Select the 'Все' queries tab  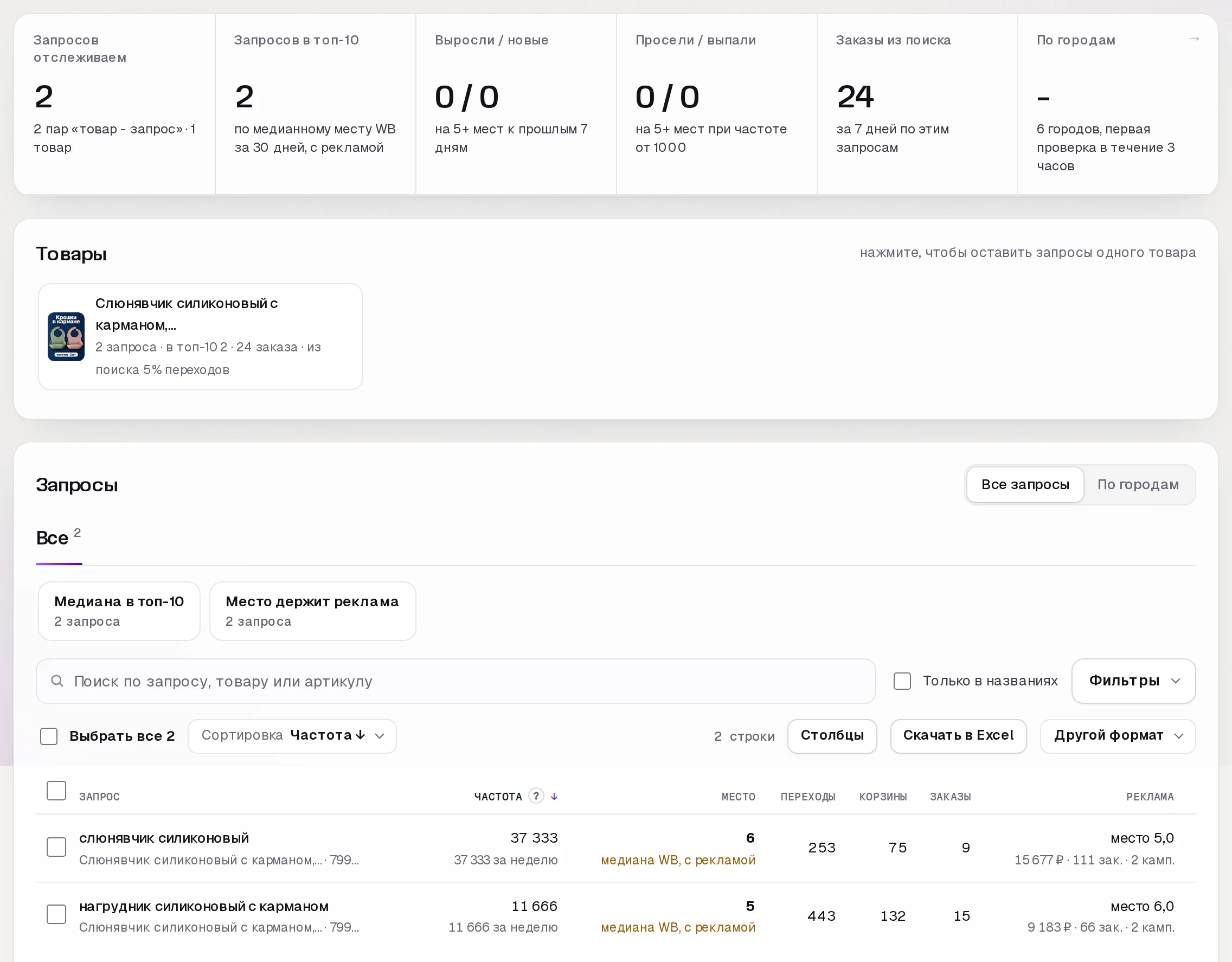point(59,538)
